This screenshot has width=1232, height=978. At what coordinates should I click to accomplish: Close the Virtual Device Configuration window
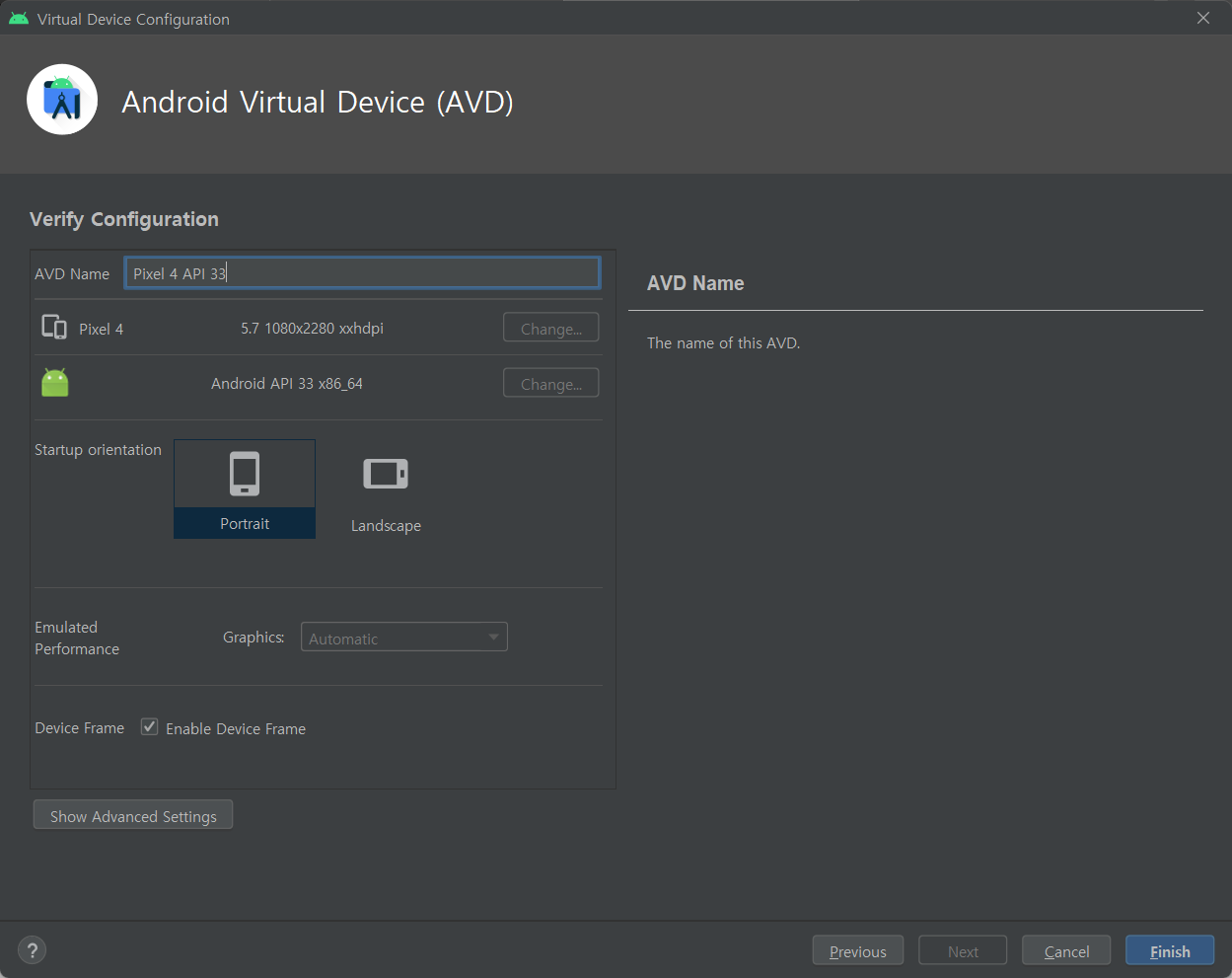(1203, 18)
